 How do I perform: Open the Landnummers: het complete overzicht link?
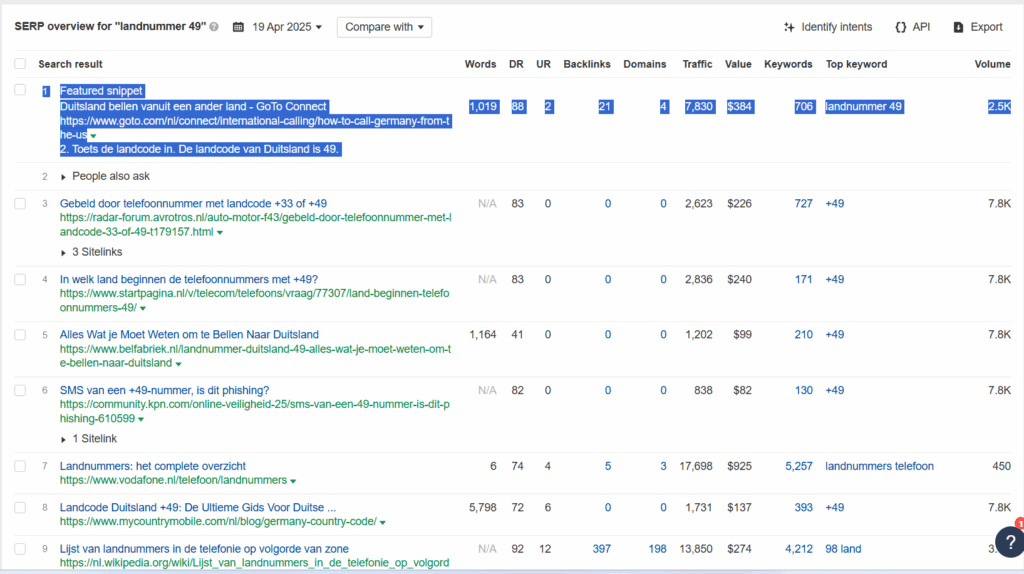point(153,466)
